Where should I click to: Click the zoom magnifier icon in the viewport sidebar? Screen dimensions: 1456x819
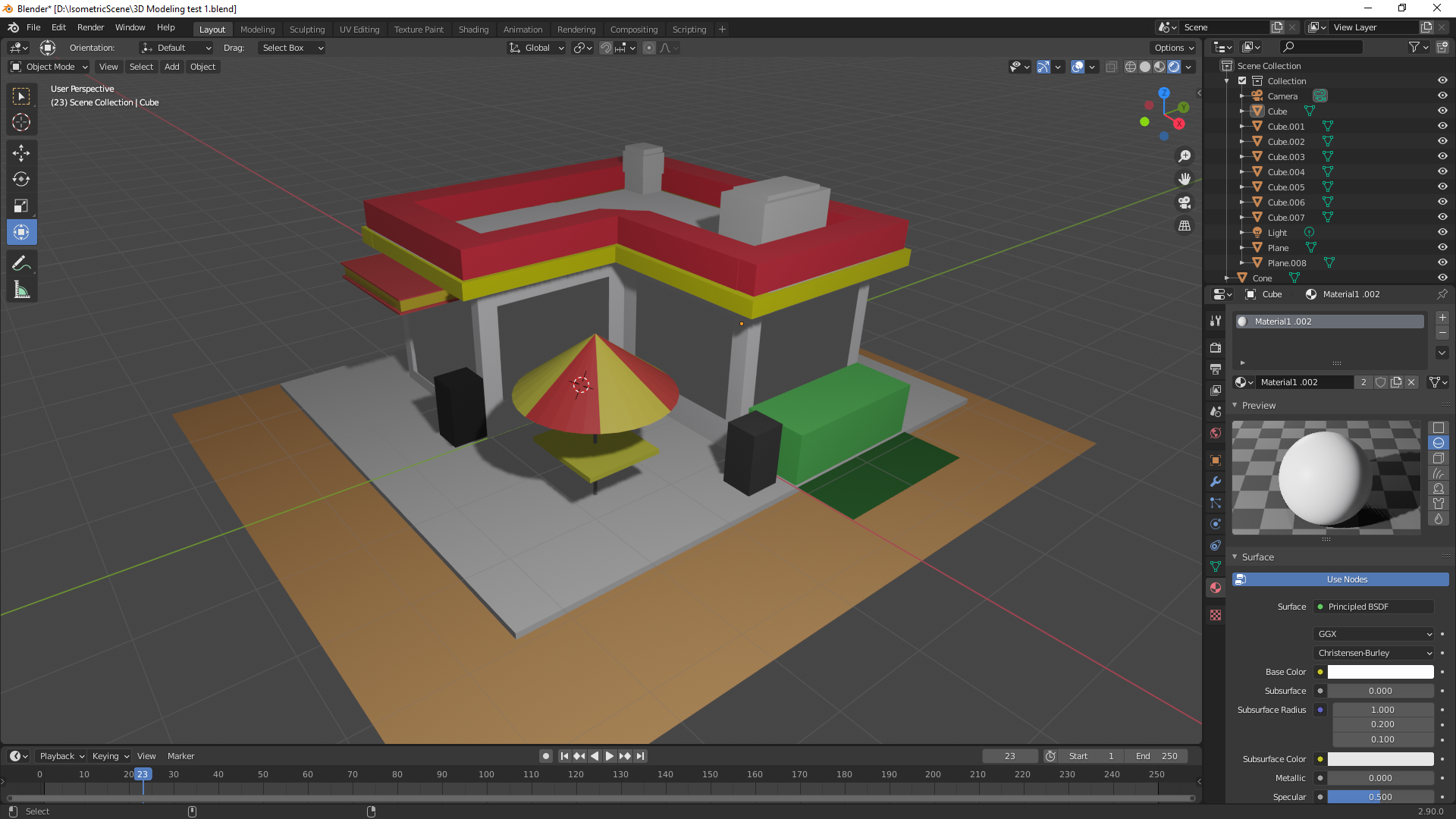tap(1185, 156)
